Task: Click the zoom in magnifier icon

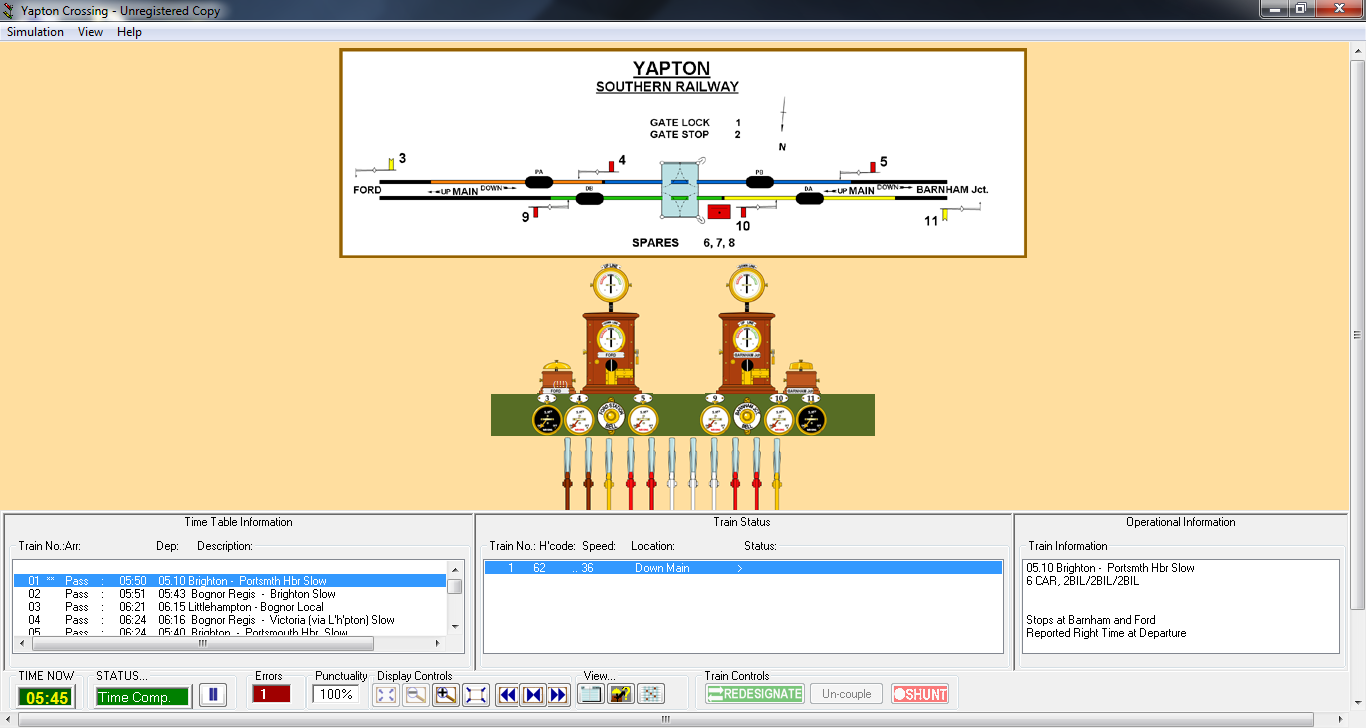Action: coord(446,695)
